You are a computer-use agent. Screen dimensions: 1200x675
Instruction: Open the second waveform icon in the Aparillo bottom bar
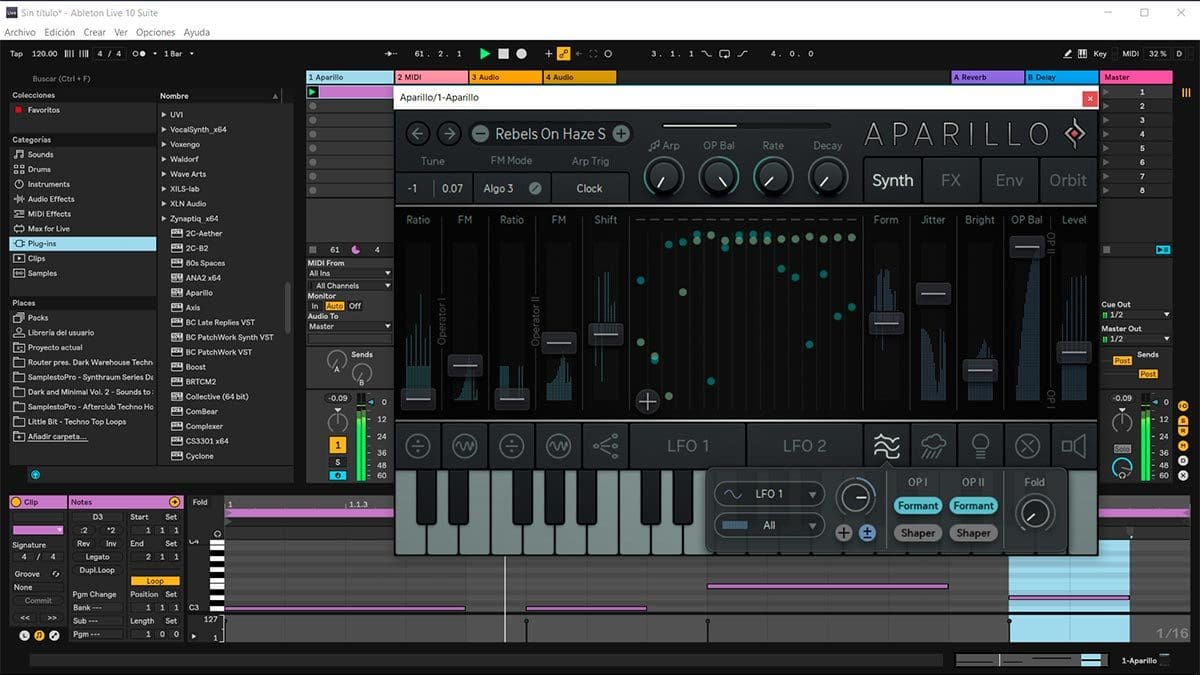click(559, 445)
